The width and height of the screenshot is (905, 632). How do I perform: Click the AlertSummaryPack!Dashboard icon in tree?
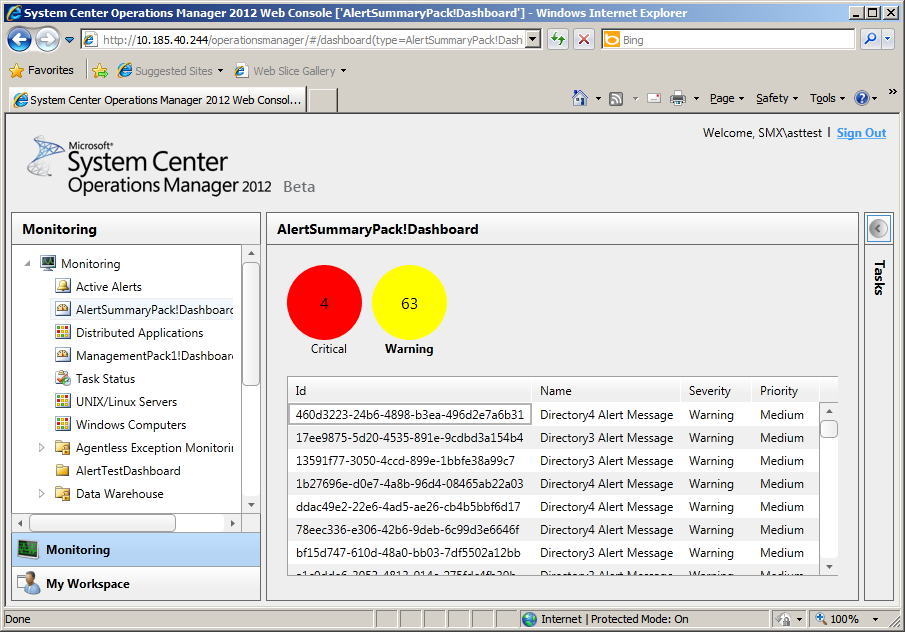(63, 309)
